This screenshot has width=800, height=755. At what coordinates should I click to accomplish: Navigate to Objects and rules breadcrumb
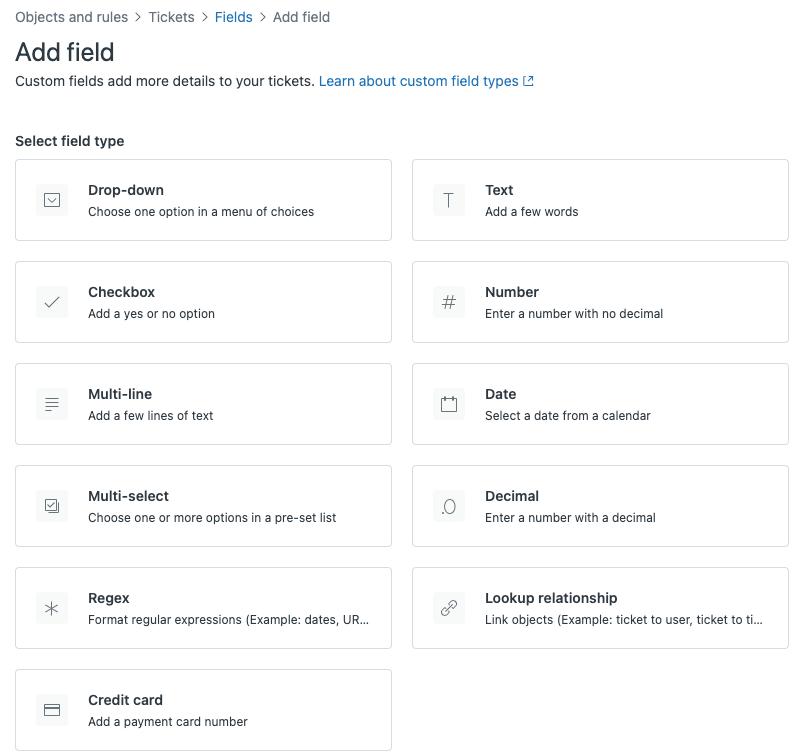point(71,17)
